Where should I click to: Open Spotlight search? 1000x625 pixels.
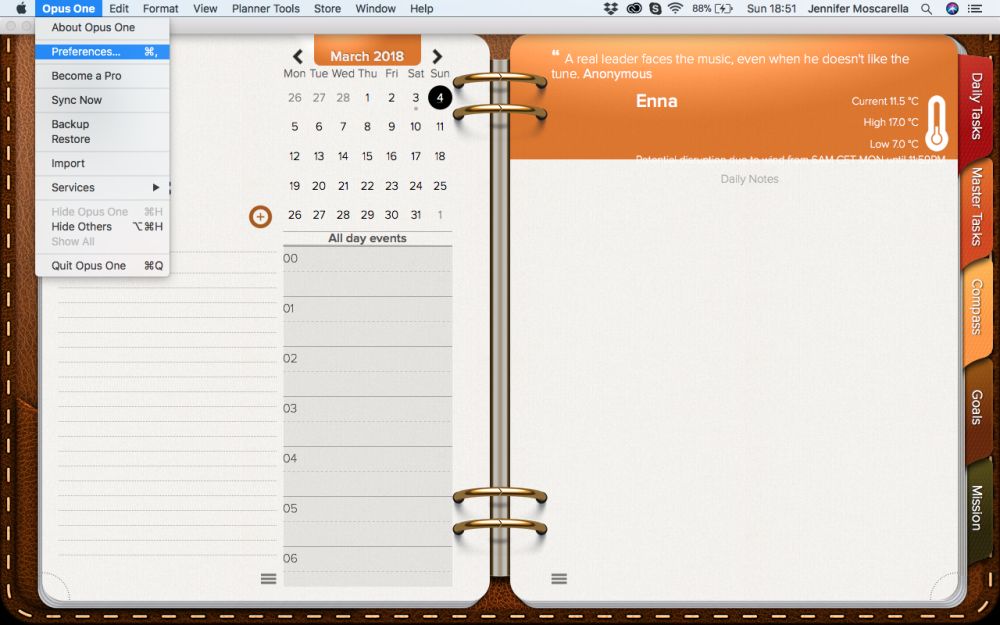coord(927,9)
